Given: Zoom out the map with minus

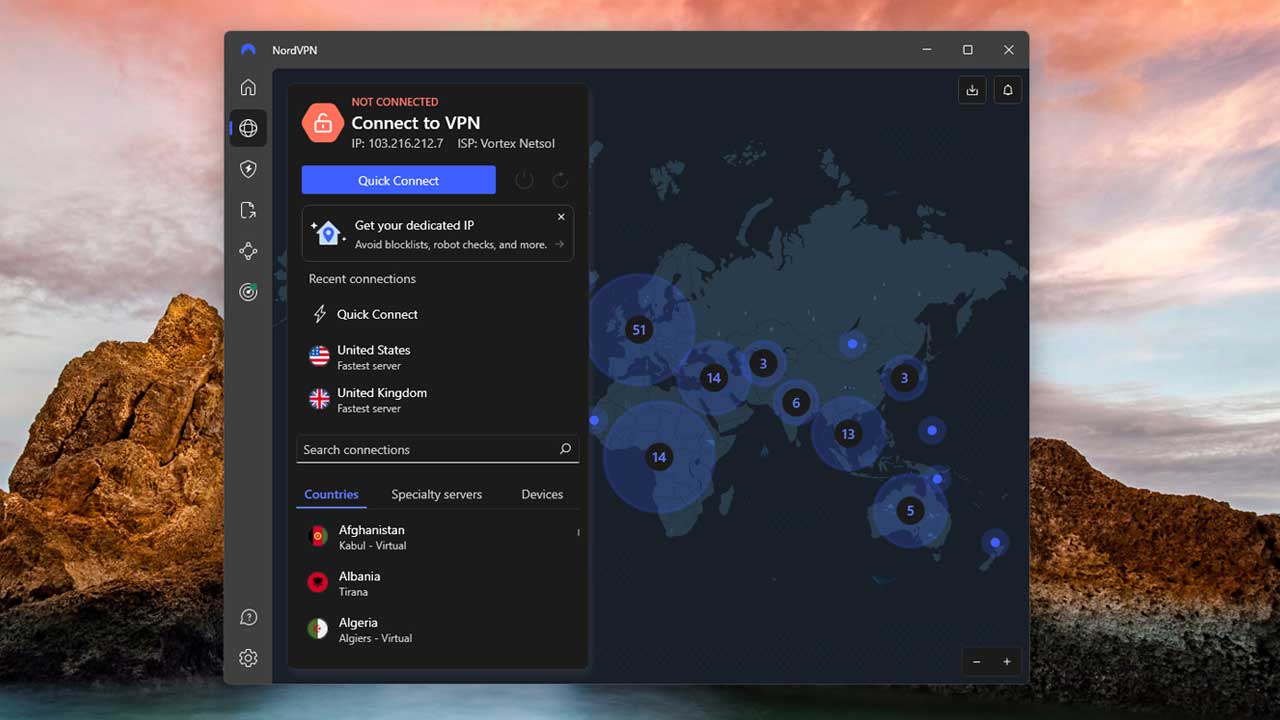Looking at the screenshot, I should coord(977,661).
